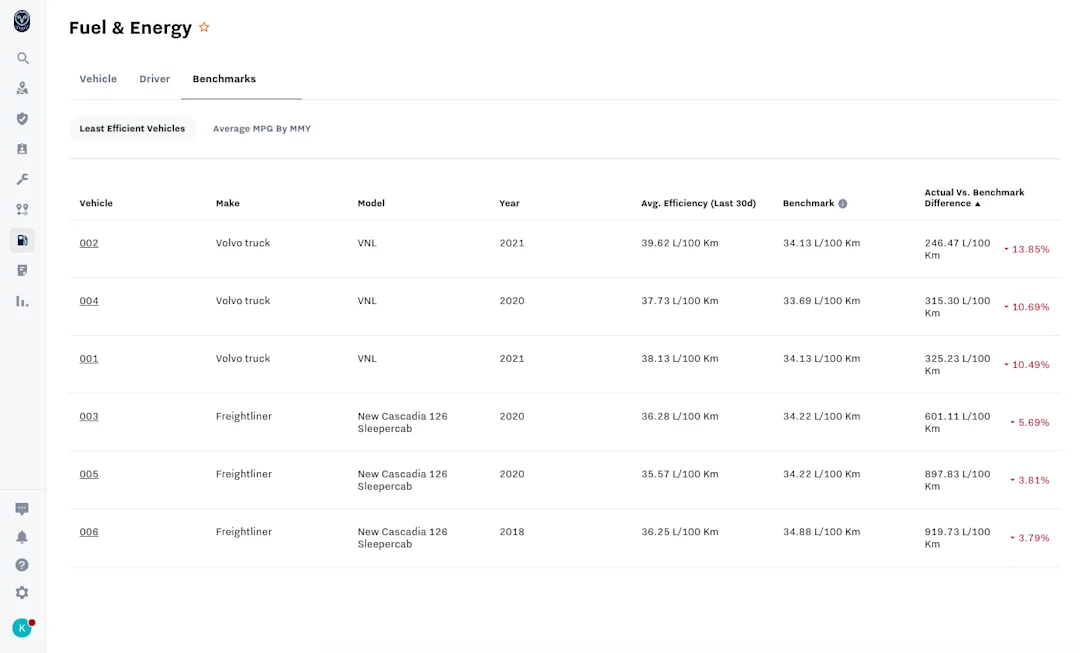Click 37.73 L/100 Km efficiency cell
This screenshot has width=1080, height=653.
tap(680, 301)
